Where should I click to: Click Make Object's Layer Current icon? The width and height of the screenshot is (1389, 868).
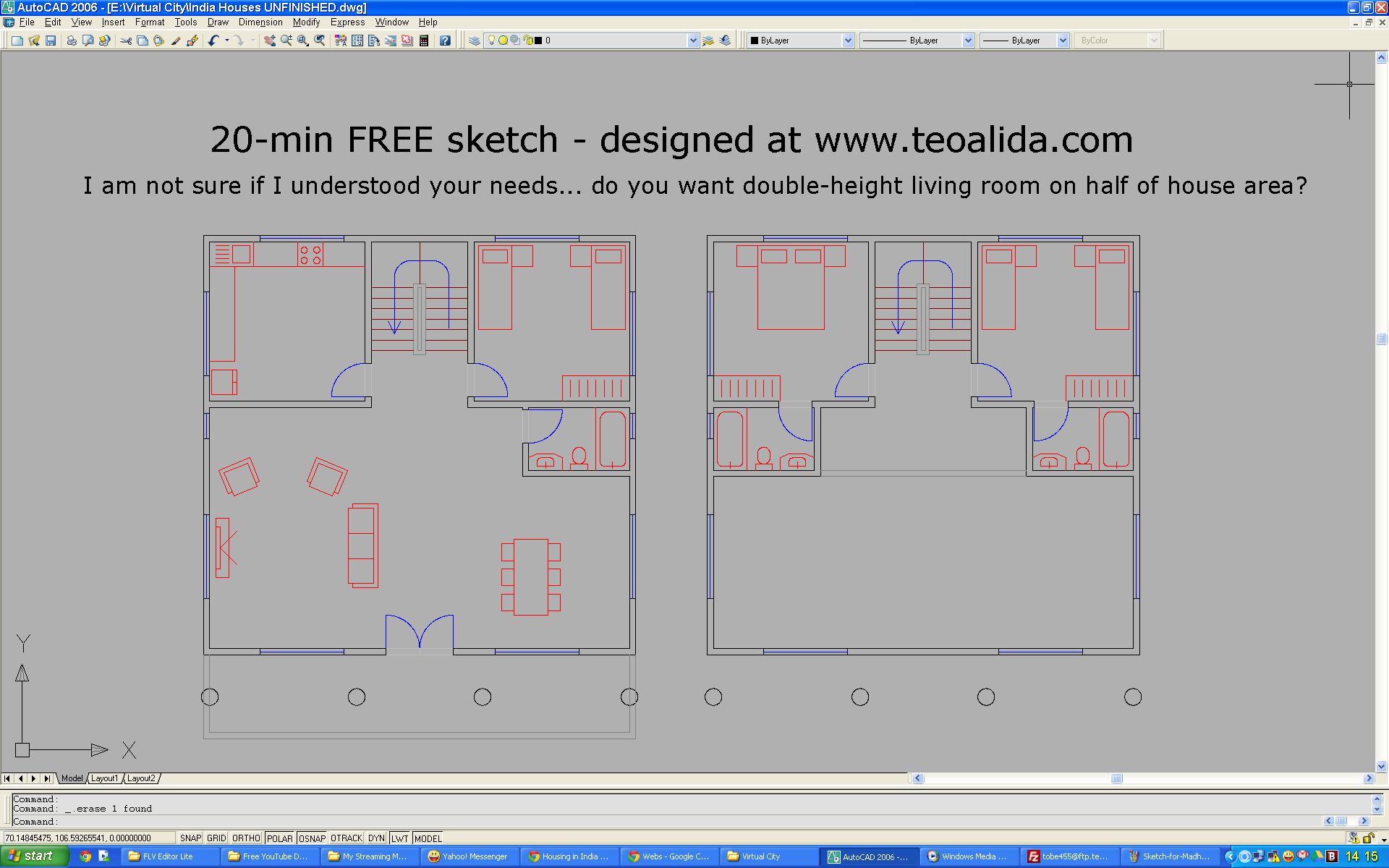tap(708, 41)
